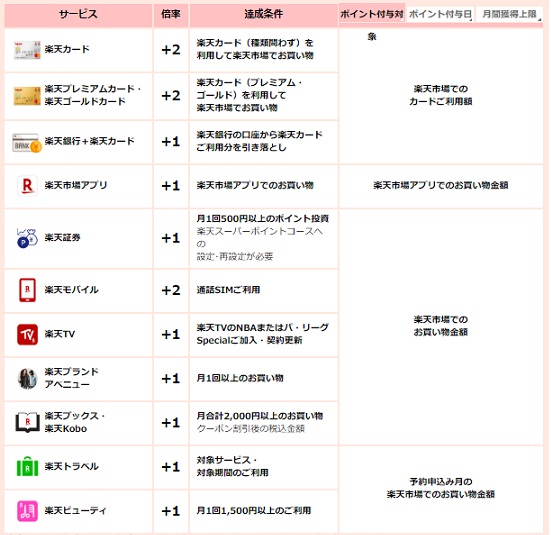551x535 pixels.
Task: Click the 楽天モバイル service name
Action: click(x=71, y=290)
